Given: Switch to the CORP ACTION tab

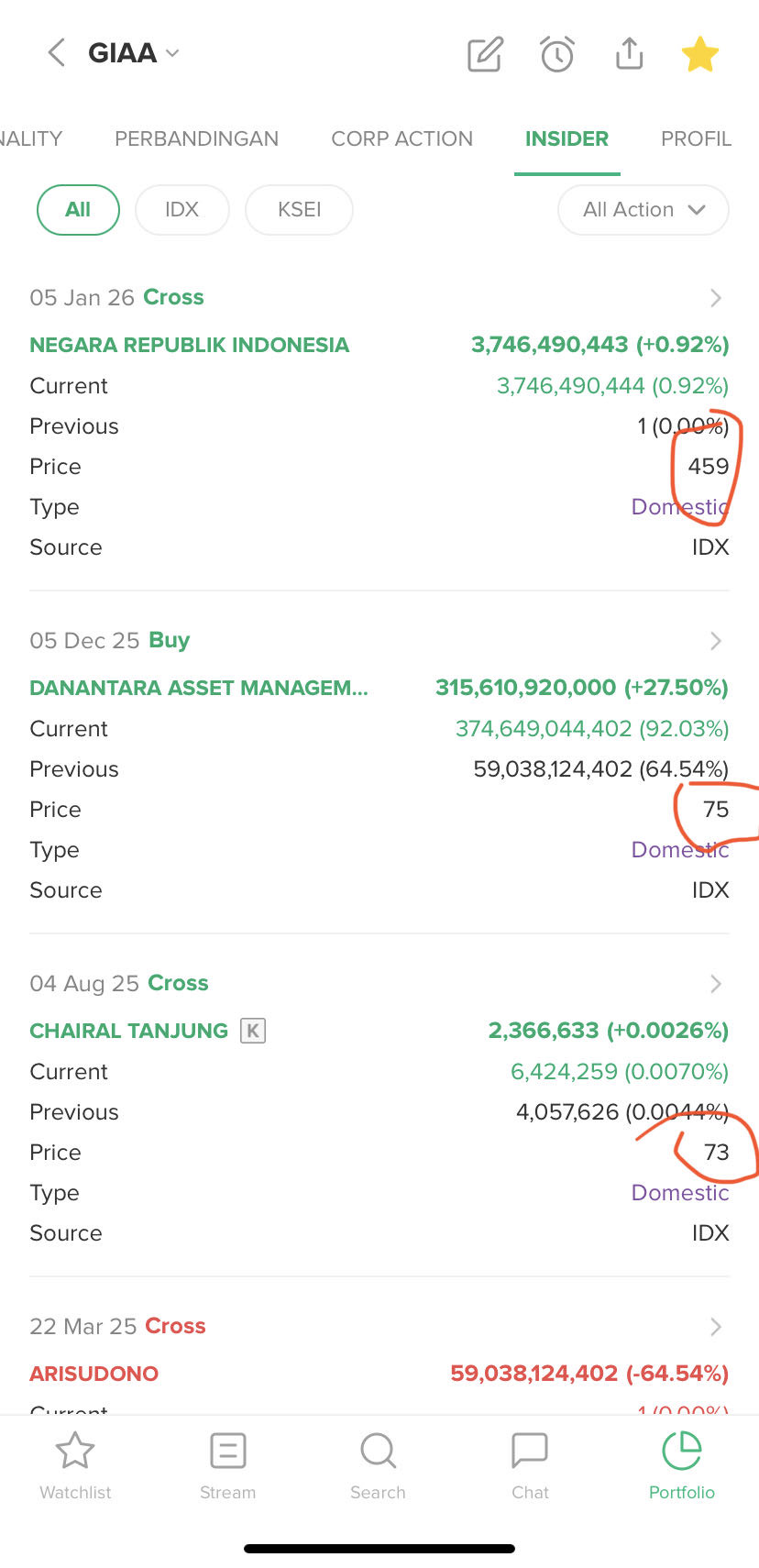Looking at the screenshot, I should 401,138.
